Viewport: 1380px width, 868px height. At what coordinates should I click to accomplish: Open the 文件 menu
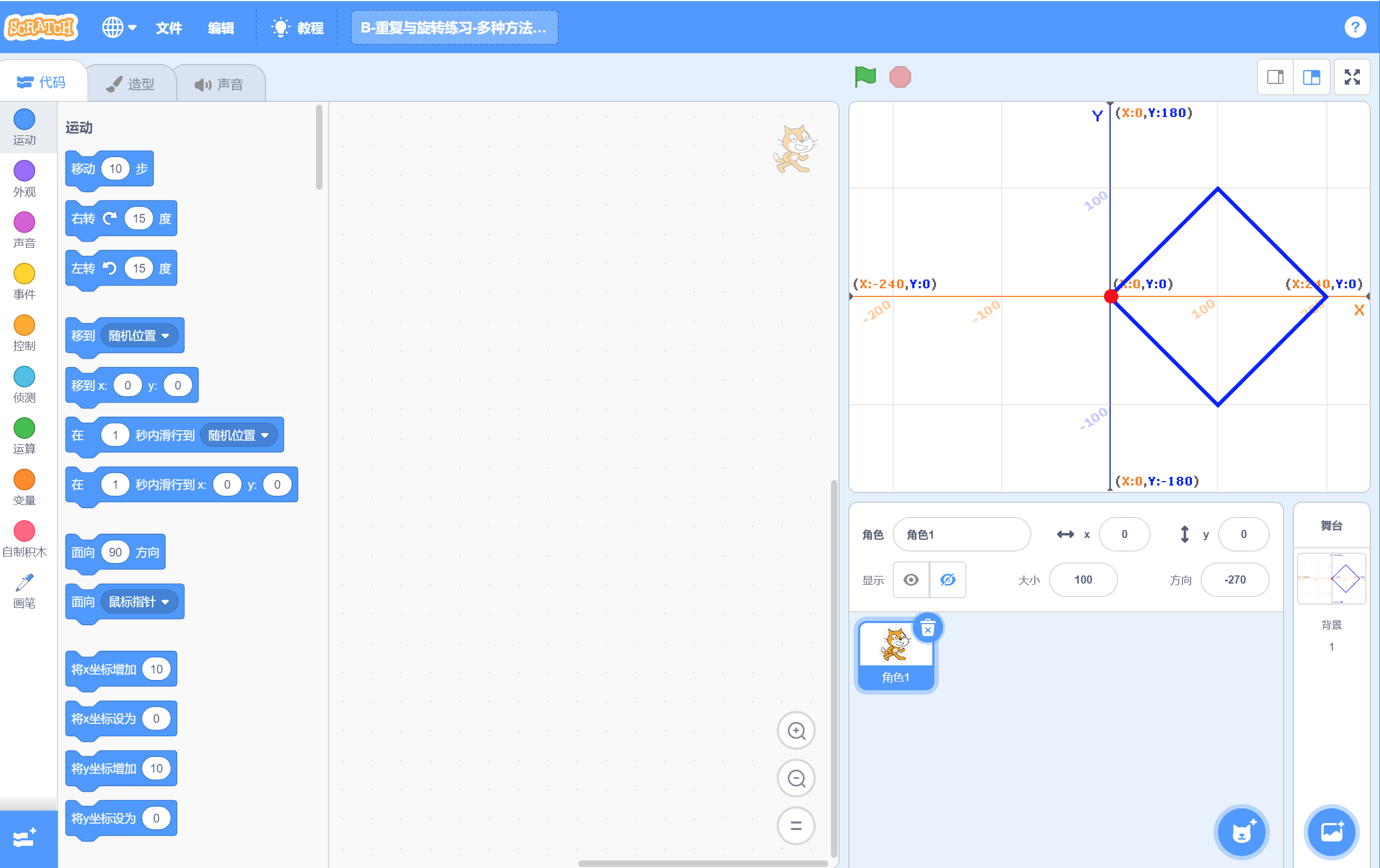tap(169, 28)
